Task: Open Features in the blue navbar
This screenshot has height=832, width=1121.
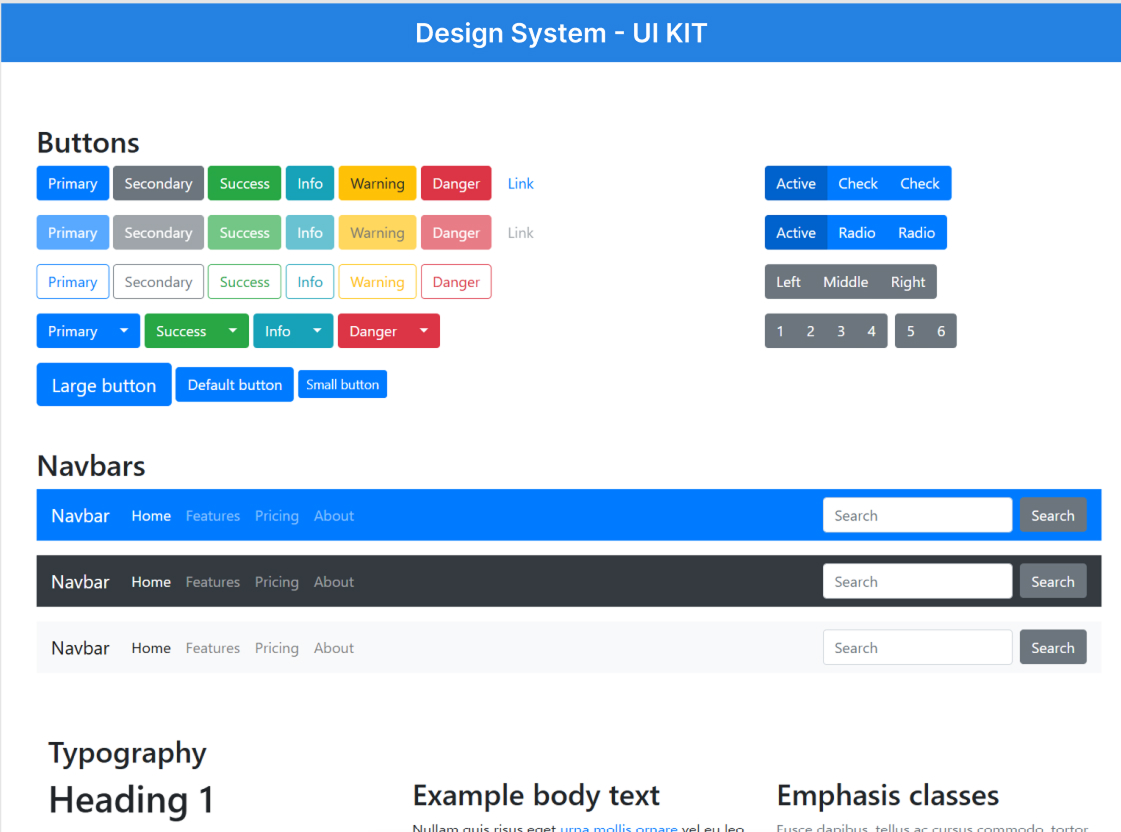Action: pyautogui.click(x=212, y=516)
